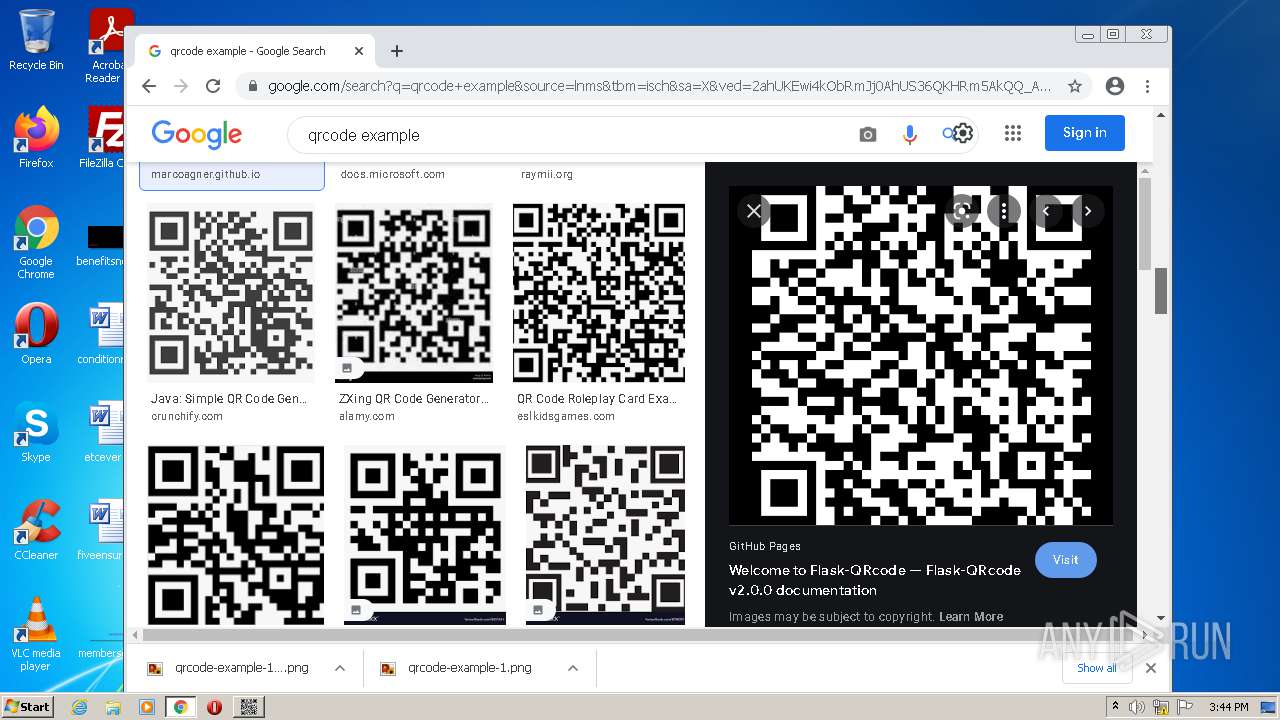The height and width of the screenshot is (720, 1280).
Task: Open alamy.com source link
Action: (367, 416)
